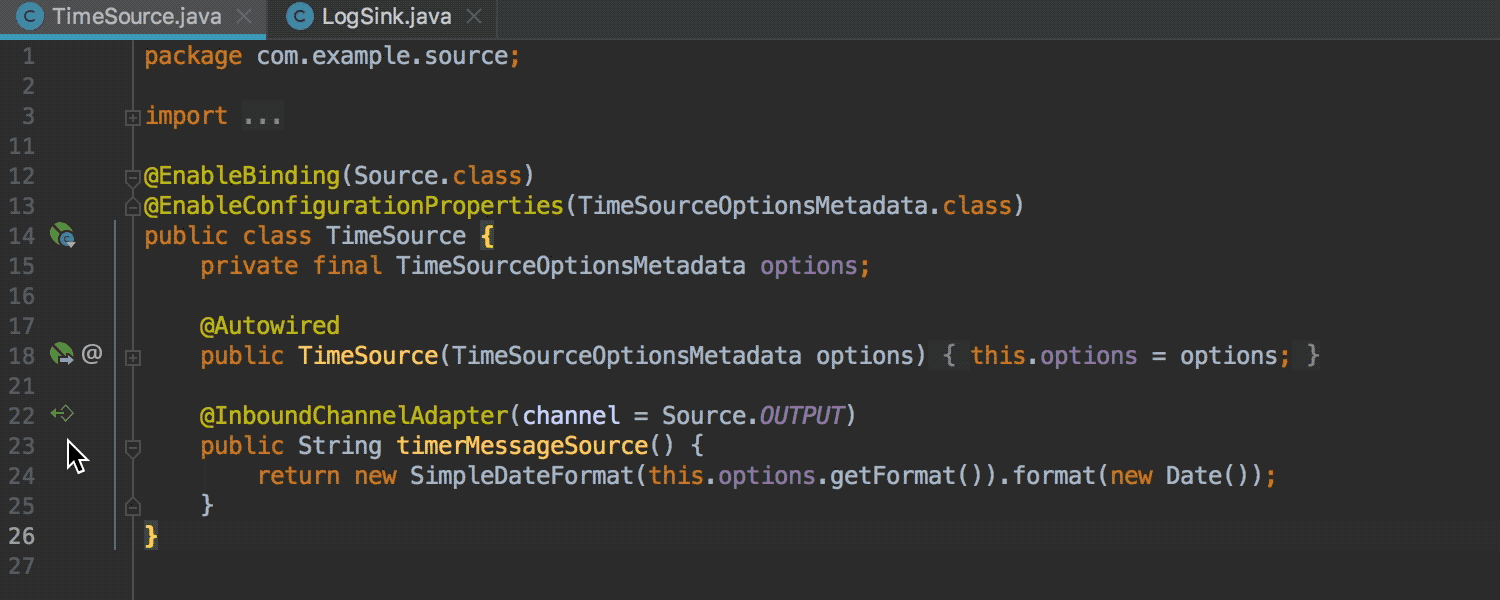Click the @InboundChannelAdapter annotation

(x=354, y=416)
